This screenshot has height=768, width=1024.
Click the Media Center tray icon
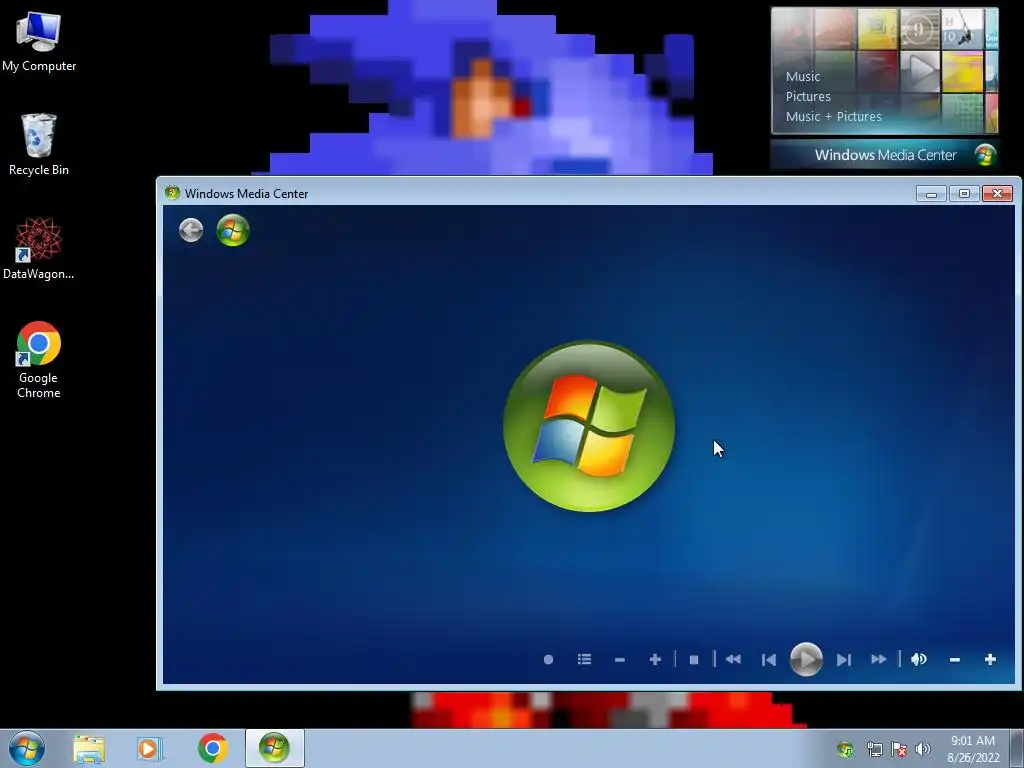[x=845, y=749]
